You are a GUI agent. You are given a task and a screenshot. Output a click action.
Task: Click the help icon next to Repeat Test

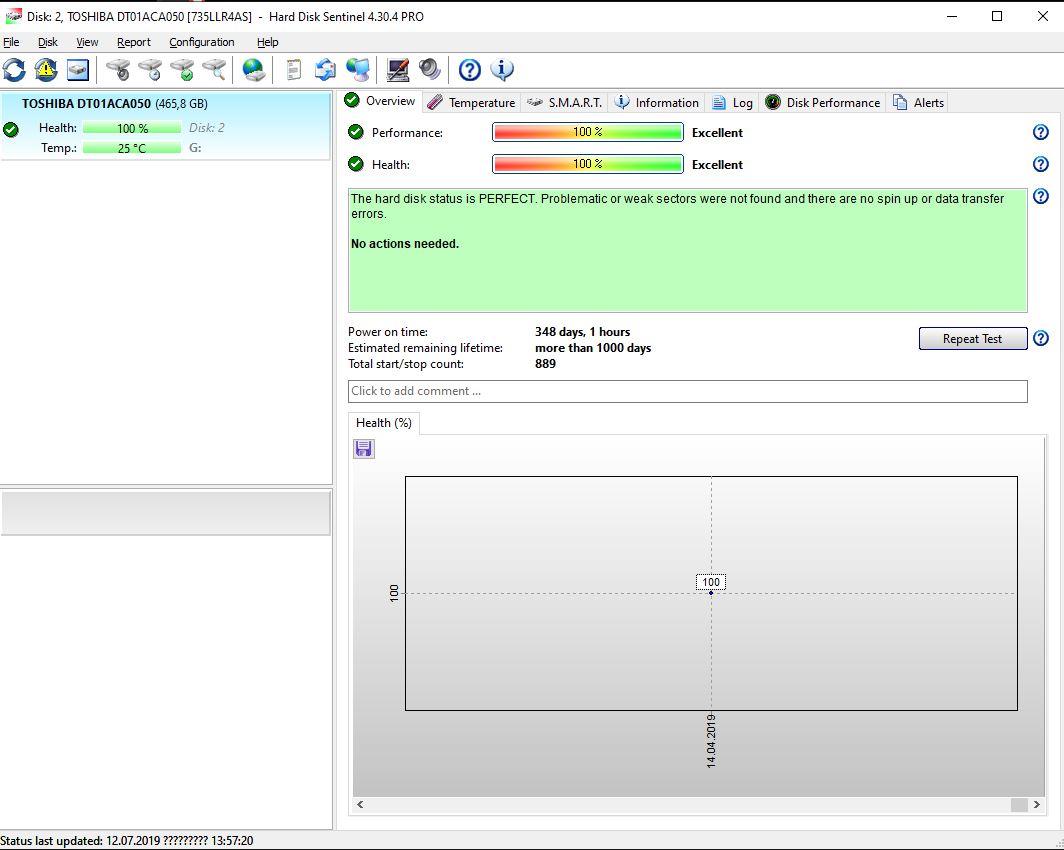point(1040,339)
